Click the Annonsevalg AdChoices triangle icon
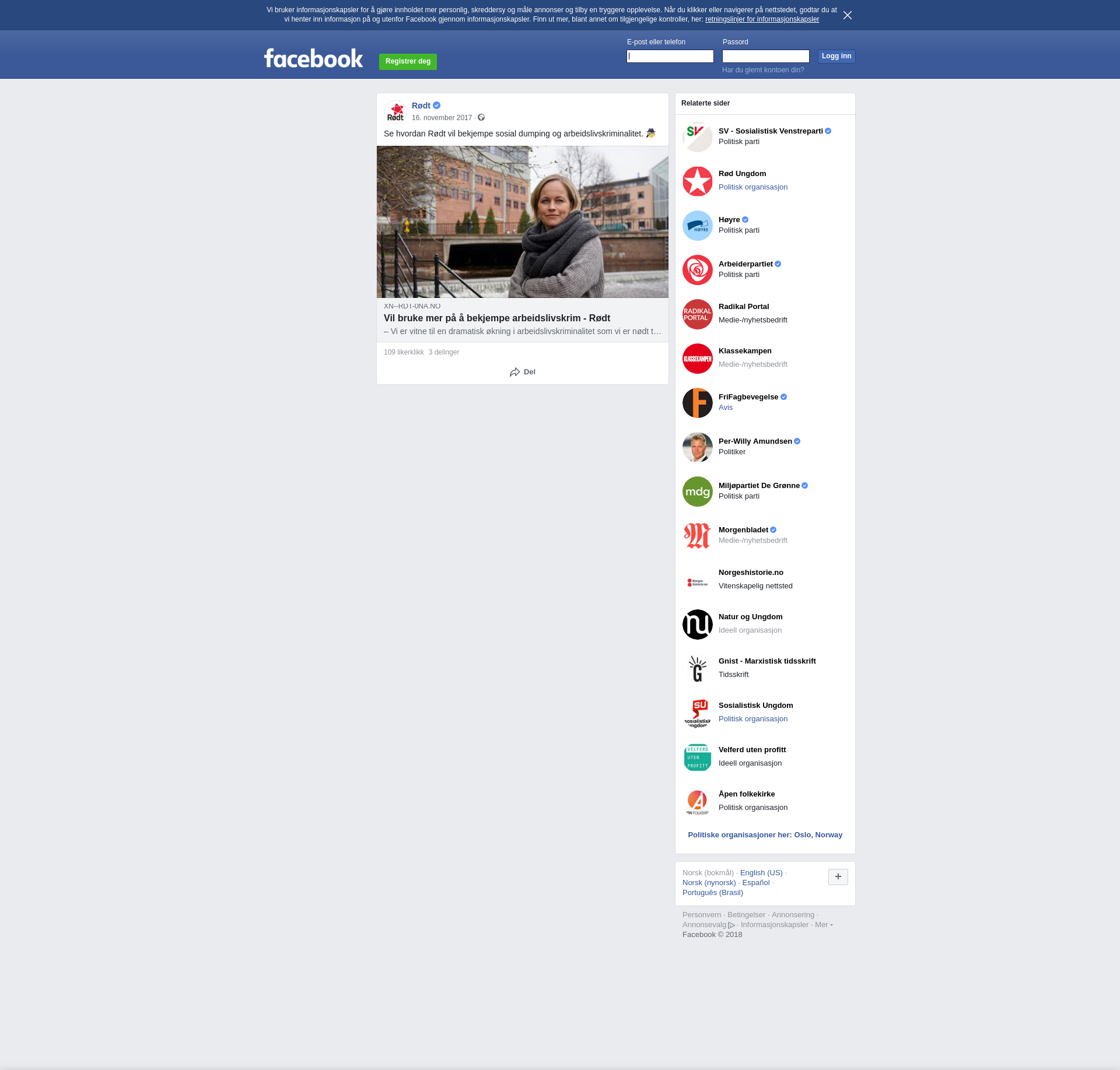The height and width of the screenshot is (1070, 1120). coord(731,925)
